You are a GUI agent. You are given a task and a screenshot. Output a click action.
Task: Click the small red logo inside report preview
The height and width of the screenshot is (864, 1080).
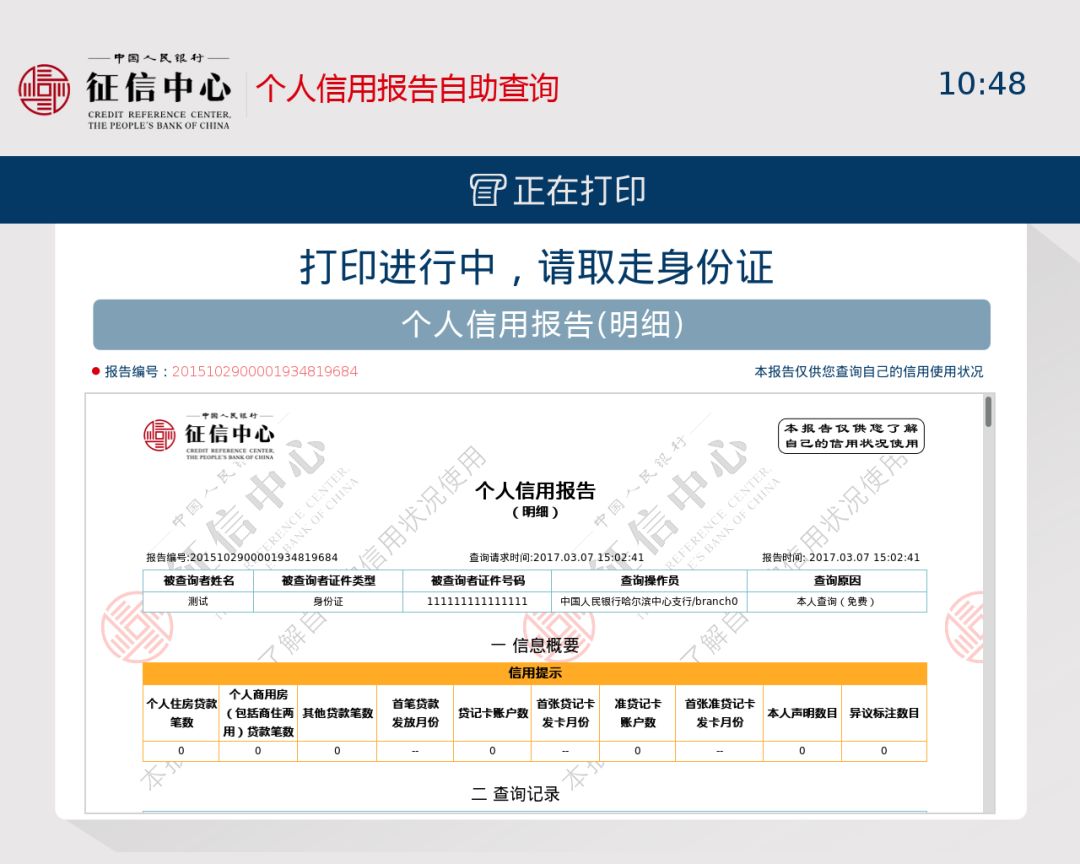click(159, 435)
